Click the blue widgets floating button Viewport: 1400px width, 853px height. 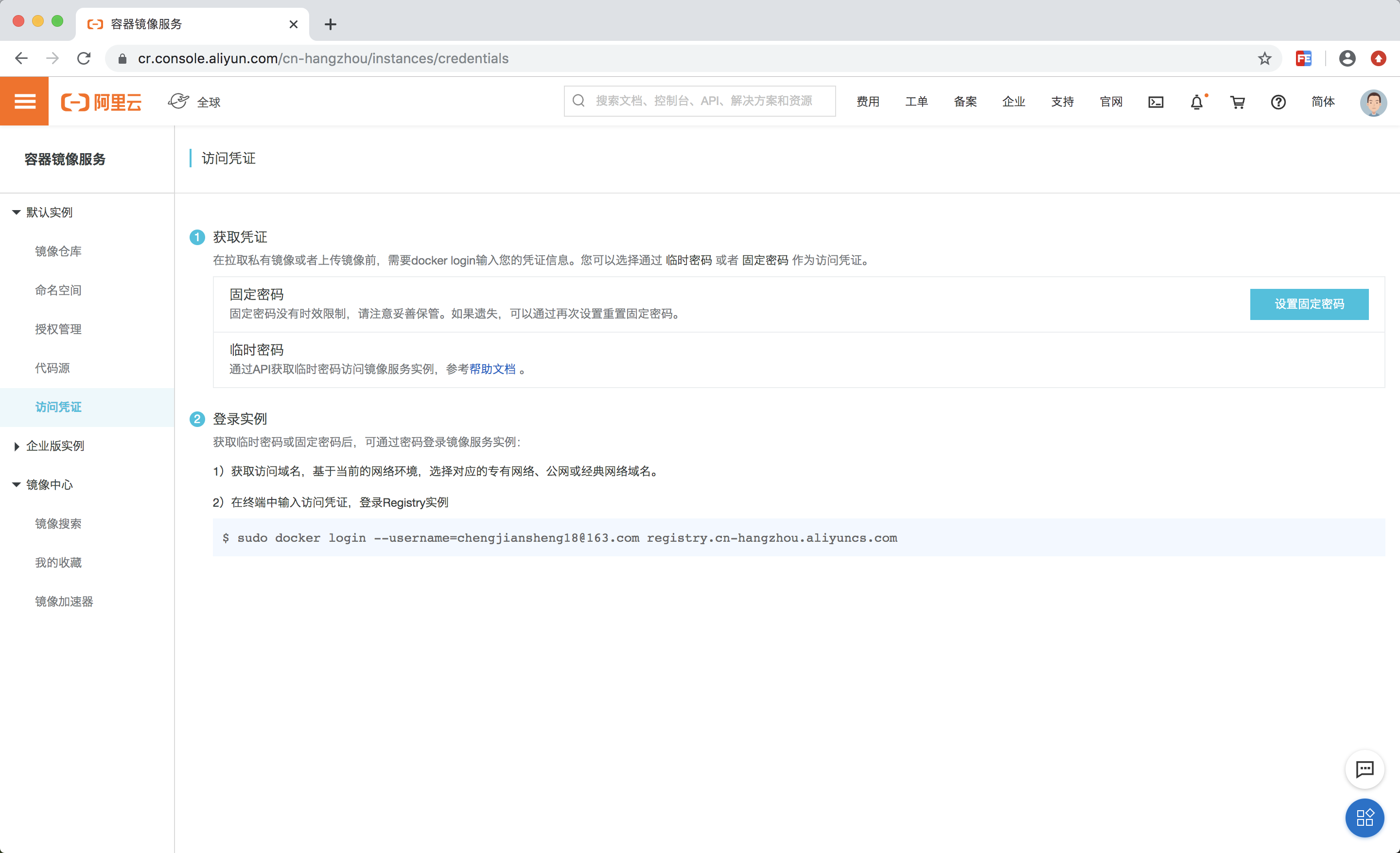point(1364,818)
